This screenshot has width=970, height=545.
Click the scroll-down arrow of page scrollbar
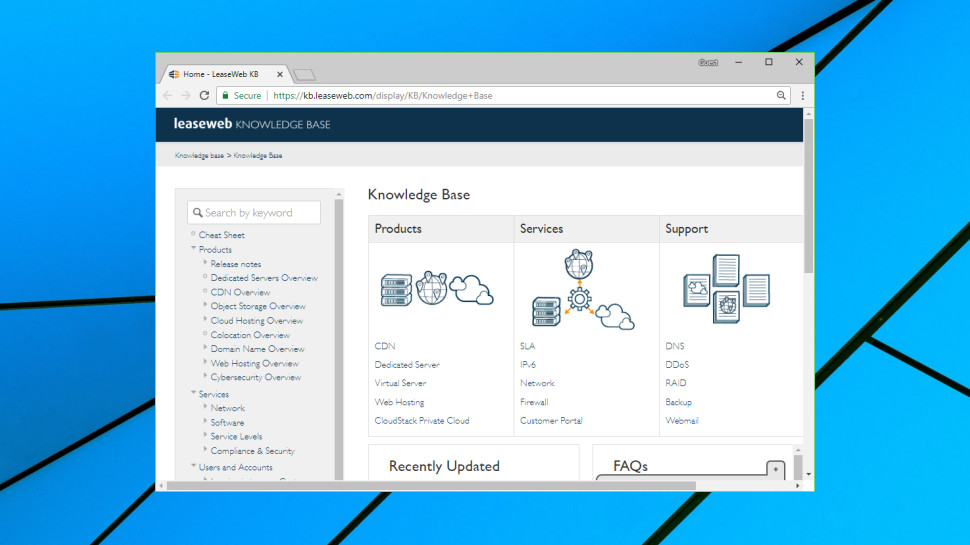[x=809, y=474]
